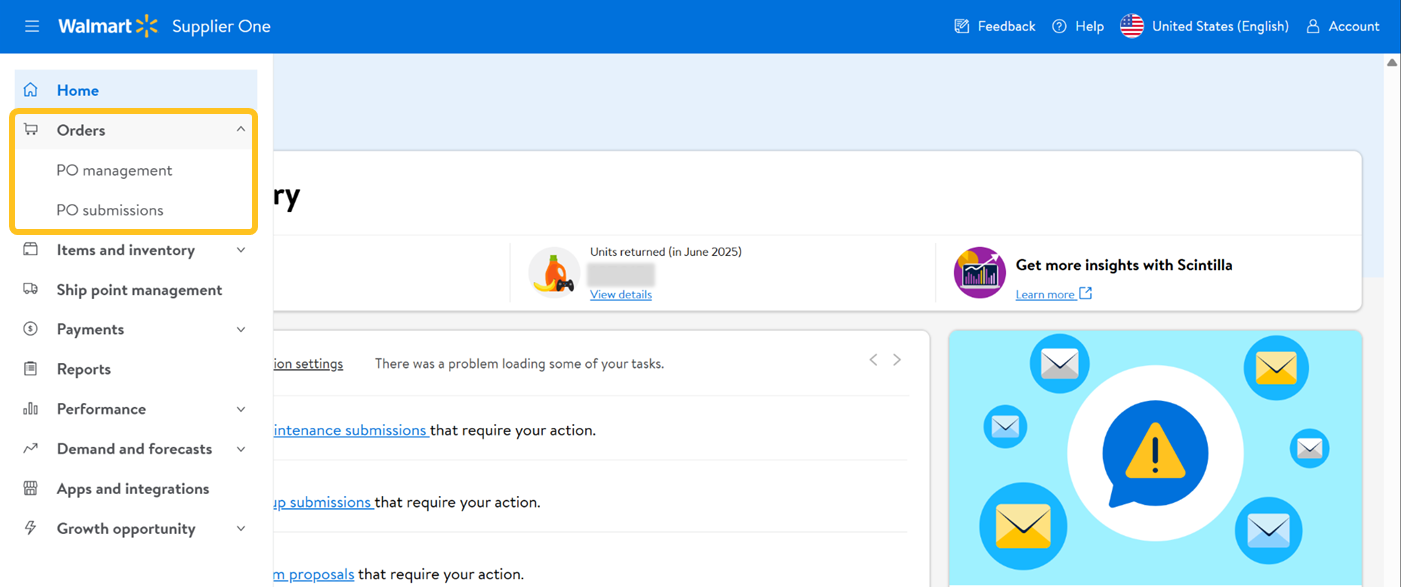The image size is (1401, 587).
Task: Click the Walmart spark logo
Action: 147,26
